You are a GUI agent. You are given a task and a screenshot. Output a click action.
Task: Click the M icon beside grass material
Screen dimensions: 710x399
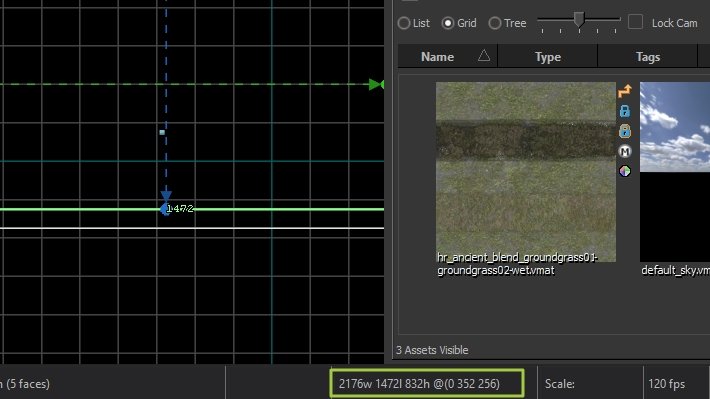click(625, 151)
